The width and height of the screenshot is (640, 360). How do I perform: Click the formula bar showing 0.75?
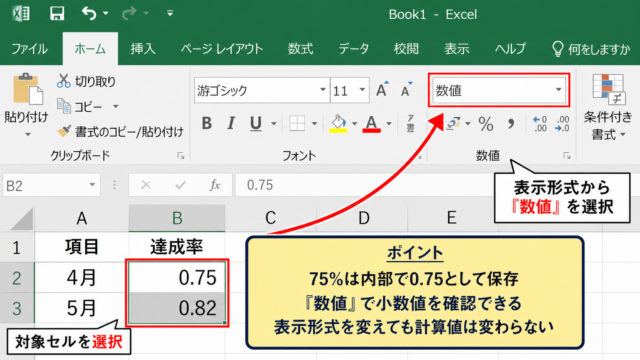coord(364,185)
